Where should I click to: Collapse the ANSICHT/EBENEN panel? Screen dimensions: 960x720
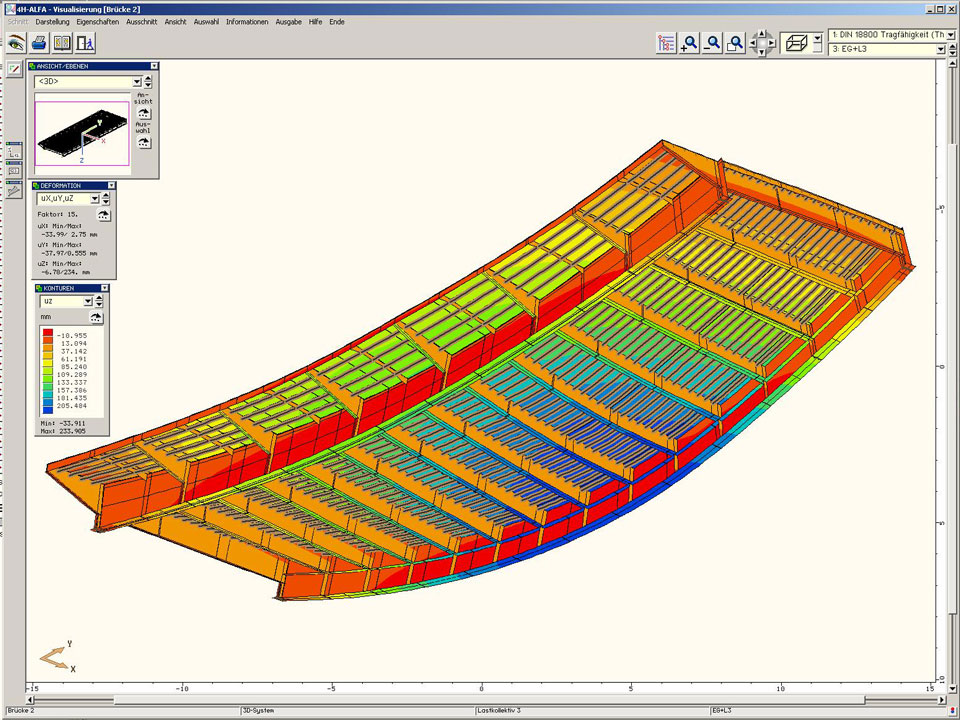click(154, 66)
